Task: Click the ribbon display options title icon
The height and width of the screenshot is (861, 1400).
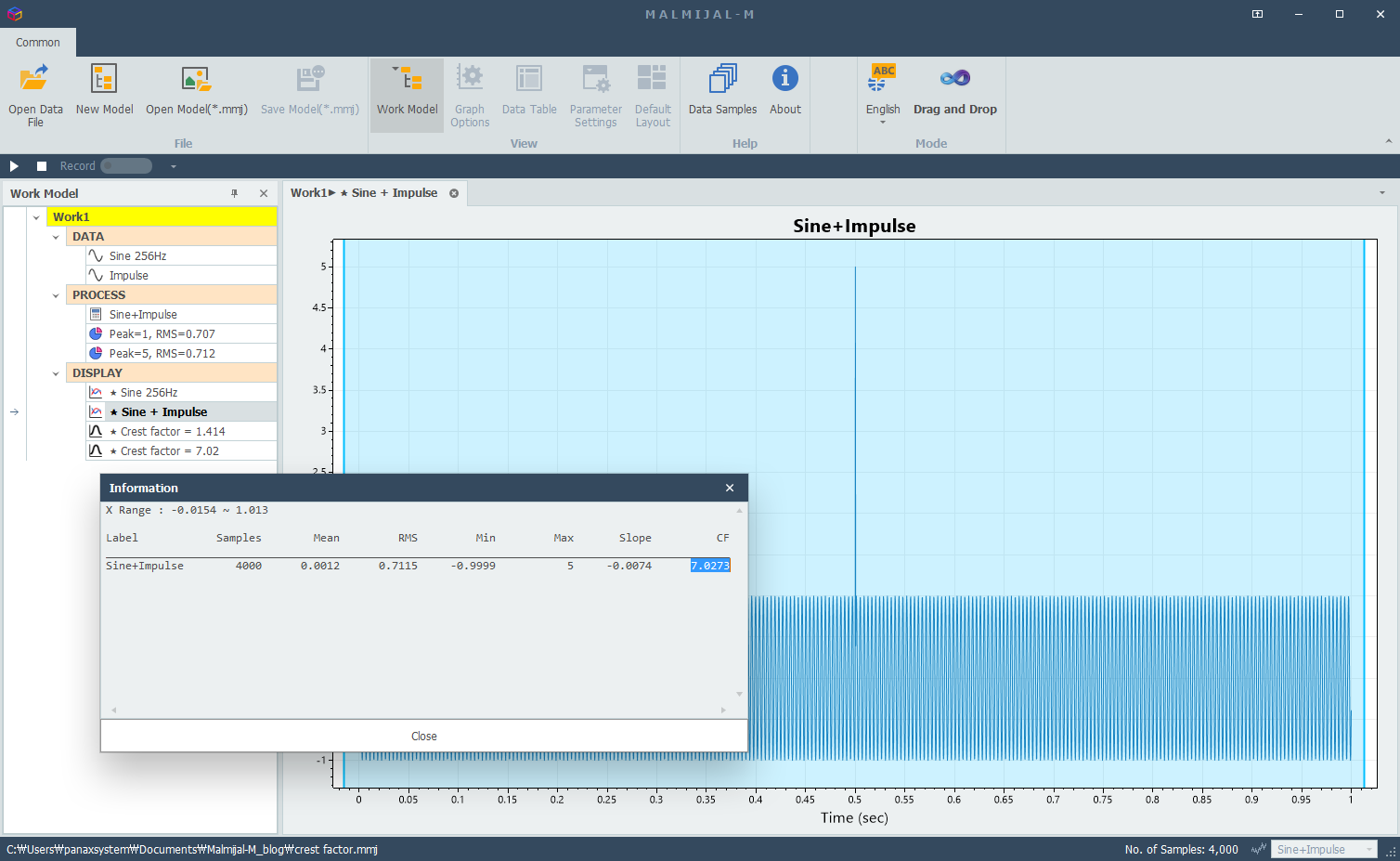Action: (1257, 14)
